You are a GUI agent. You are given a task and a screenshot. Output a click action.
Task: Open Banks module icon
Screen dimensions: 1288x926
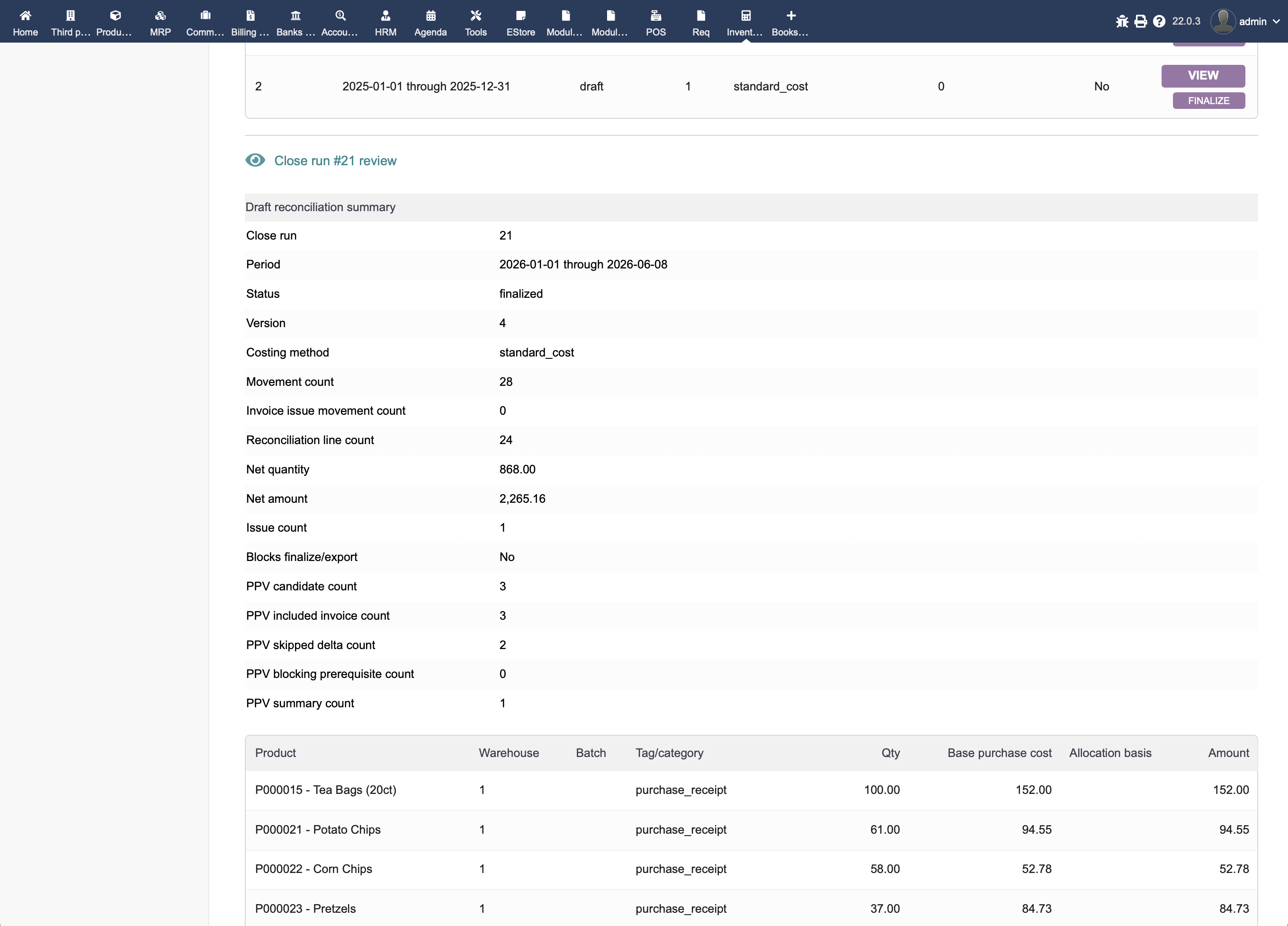pos(295,15)
